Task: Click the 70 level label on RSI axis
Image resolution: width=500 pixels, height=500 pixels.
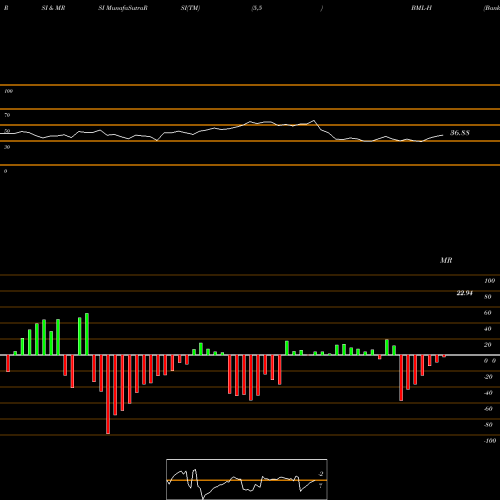Action: coord(7,115)
